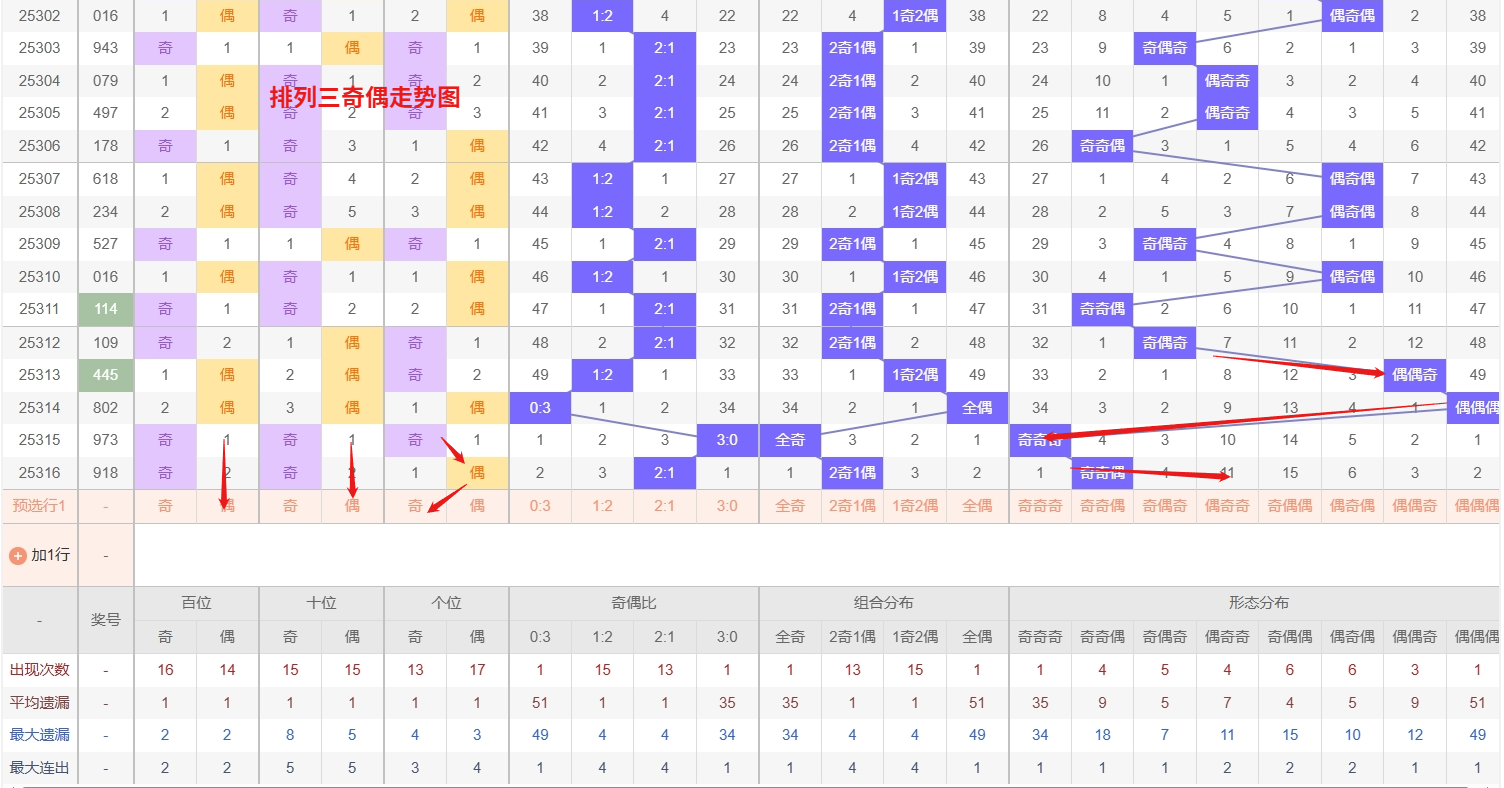This screenshot has width=1504, height=788.
Task: Toggle 全奇 in the 预选行1 row
Action: click(x=790, y=506)
